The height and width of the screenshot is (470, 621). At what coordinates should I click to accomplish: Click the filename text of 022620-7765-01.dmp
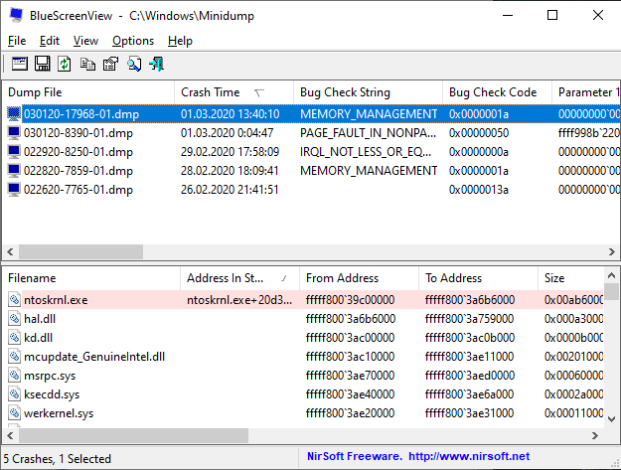78,190
